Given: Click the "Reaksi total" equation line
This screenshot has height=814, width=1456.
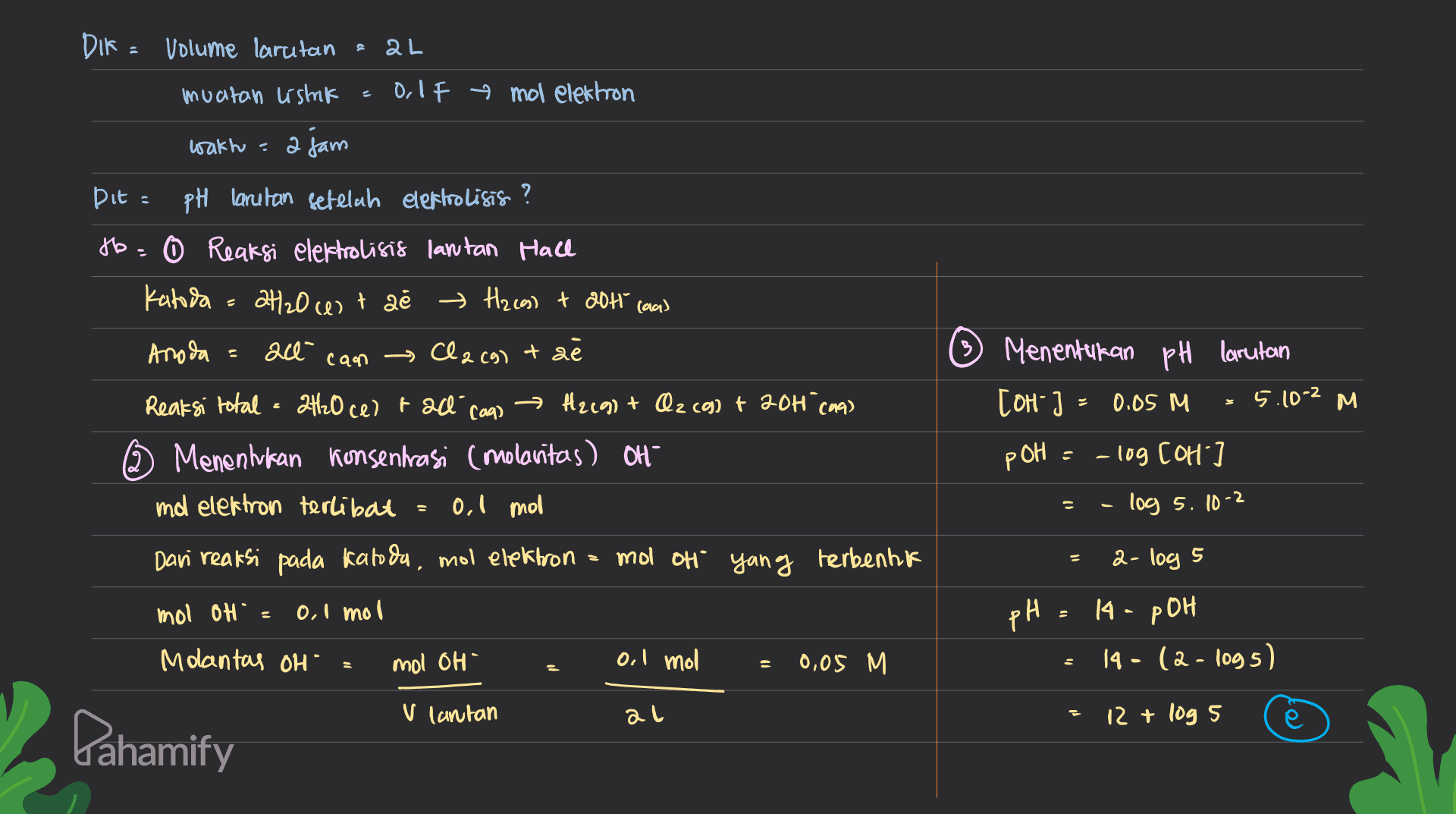Looking at the screenshot, I should click(x=500, y=405).
